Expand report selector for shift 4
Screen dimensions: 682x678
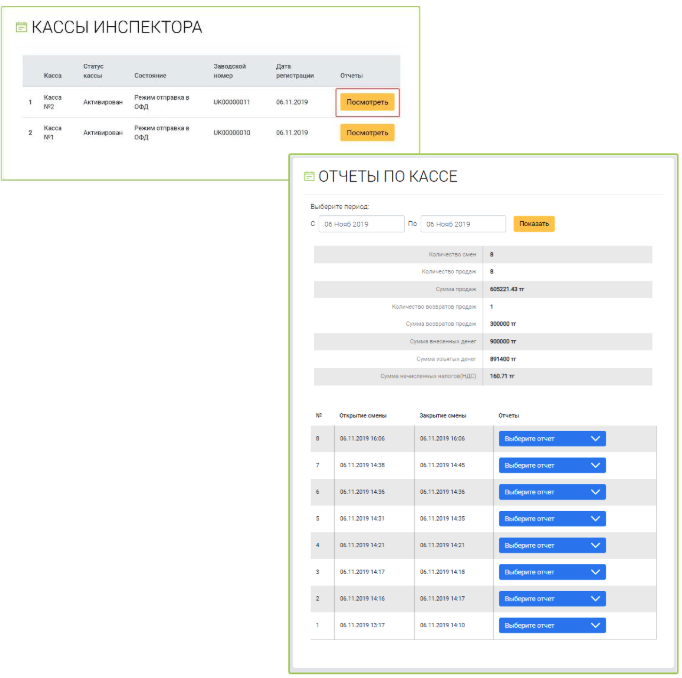[x=552, y=545]
